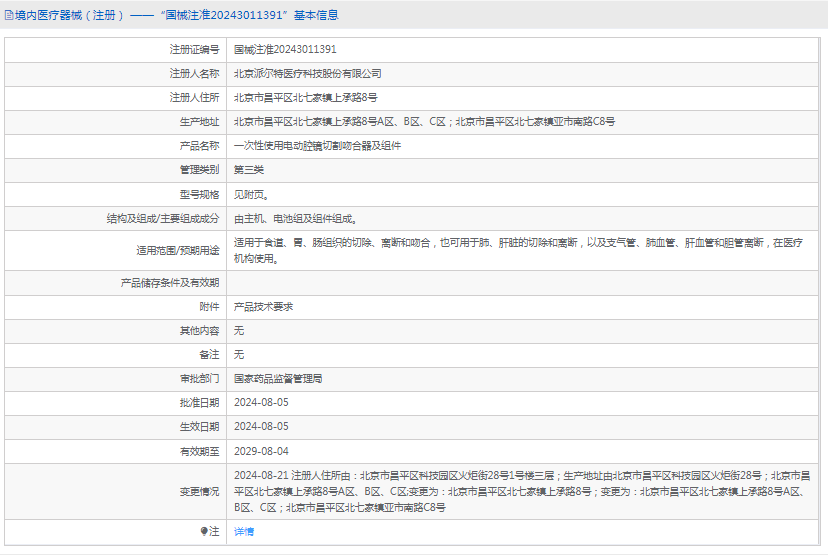The width and height of the screenshot is (828, 555).
Task: Select registrant address 北京市昌平区北七家镇上承路8号
Action: (x=306, y=98)
